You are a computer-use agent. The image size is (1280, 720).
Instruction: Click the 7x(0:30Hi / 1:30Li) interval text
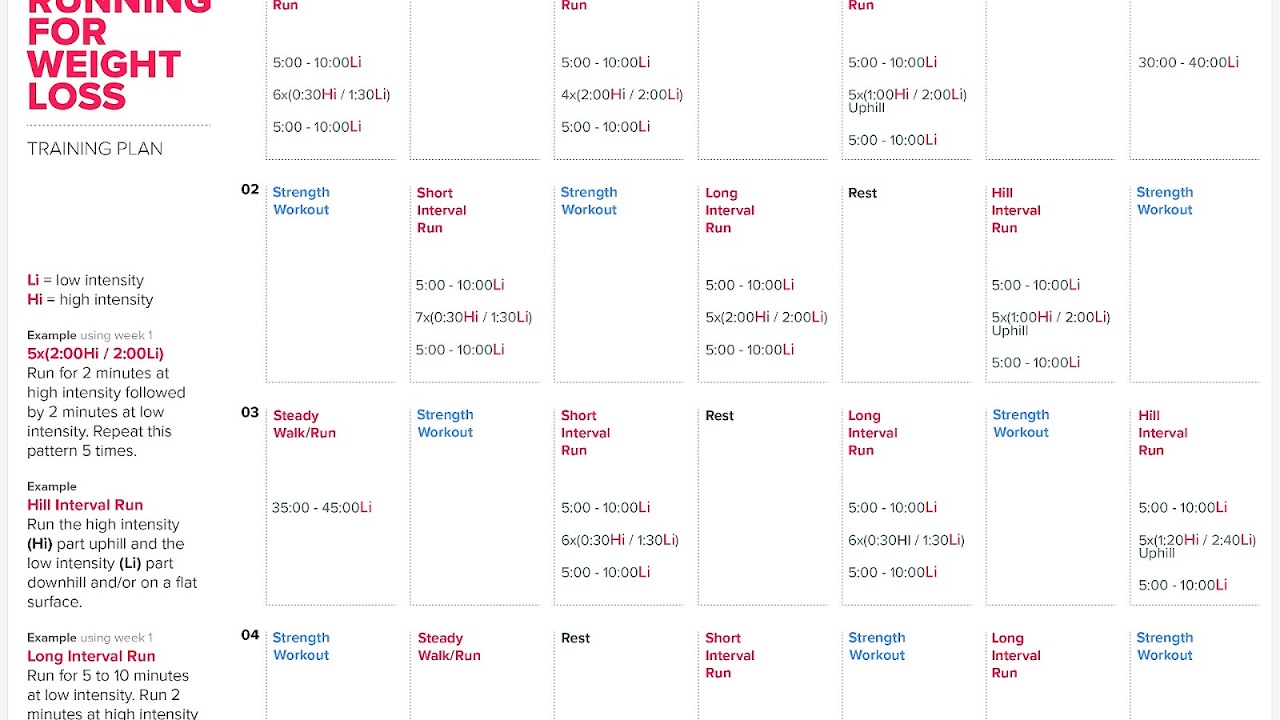pyautogui.click(x=474, y=317)
